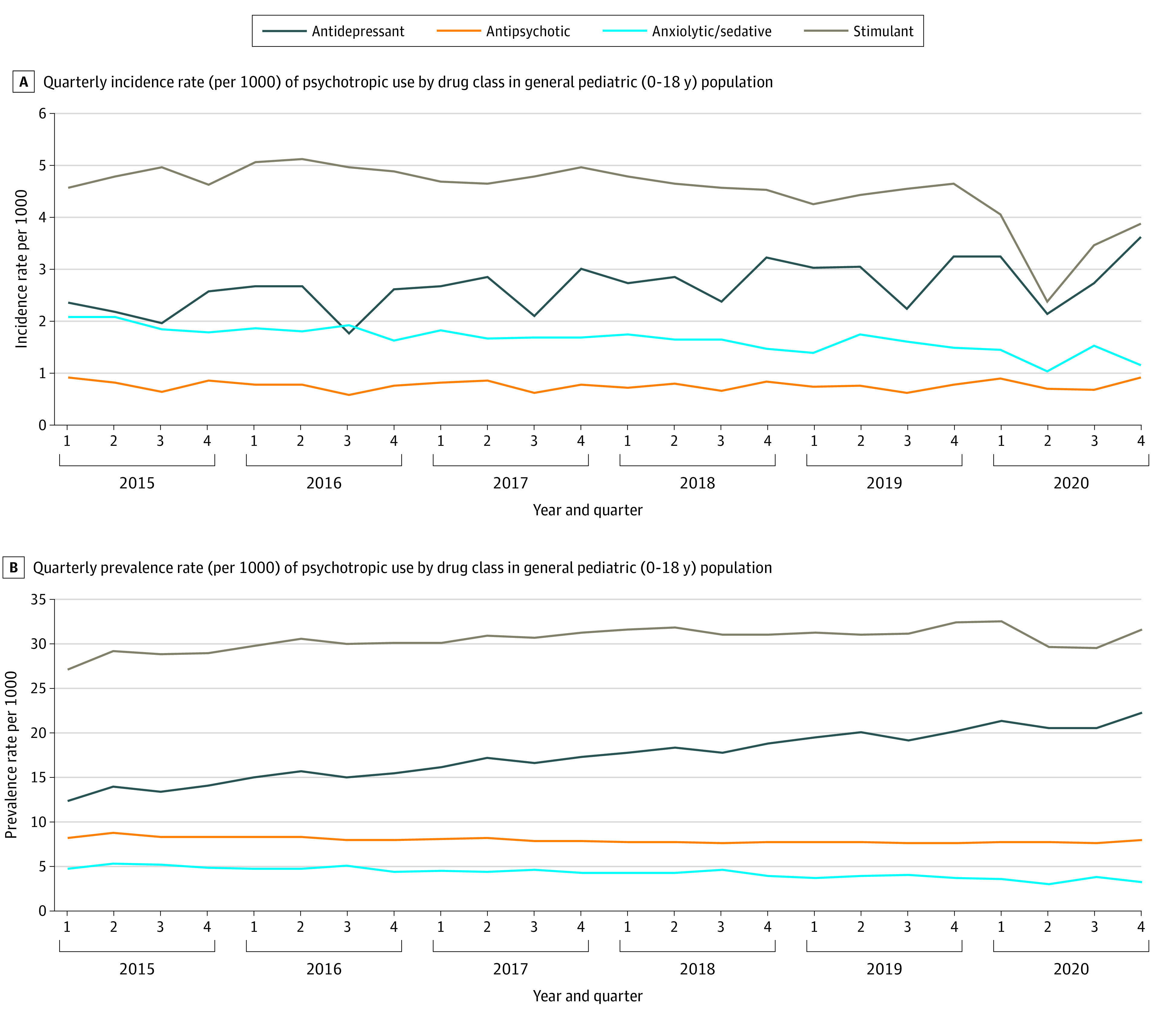1176x1017 pixels.
Task: Click the 2020 year label in panel A
Action: 1071,483
